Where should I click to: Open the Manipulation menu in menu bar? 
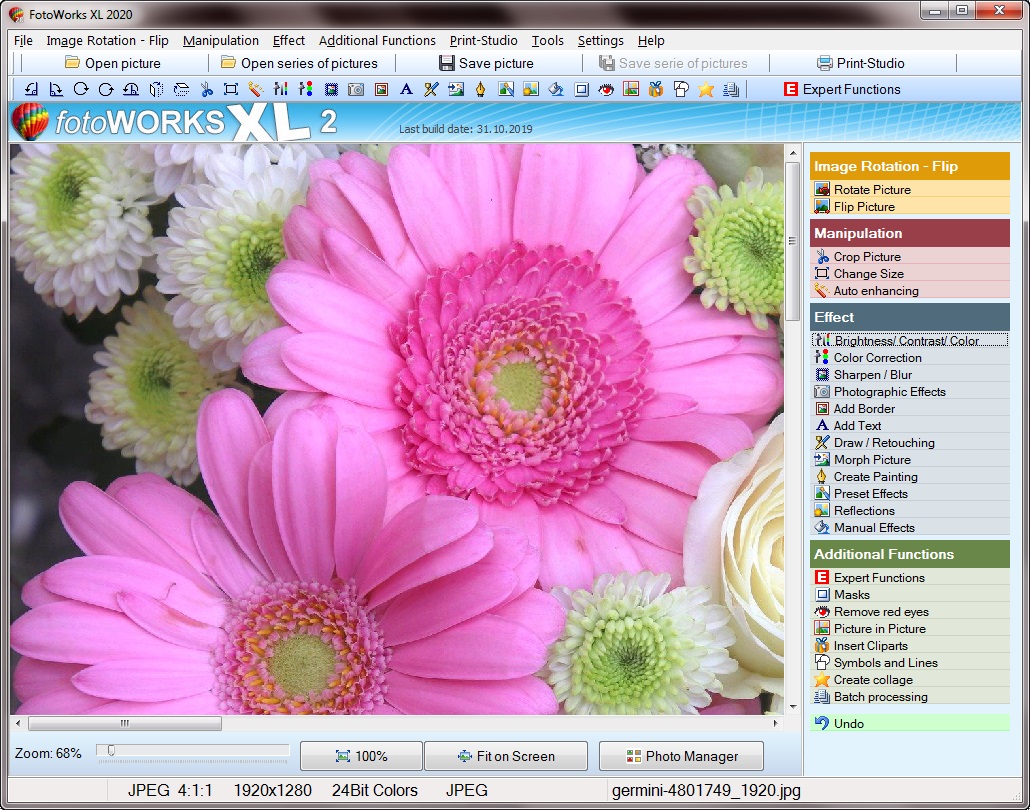pyautogui.click(x=221, y=41)
